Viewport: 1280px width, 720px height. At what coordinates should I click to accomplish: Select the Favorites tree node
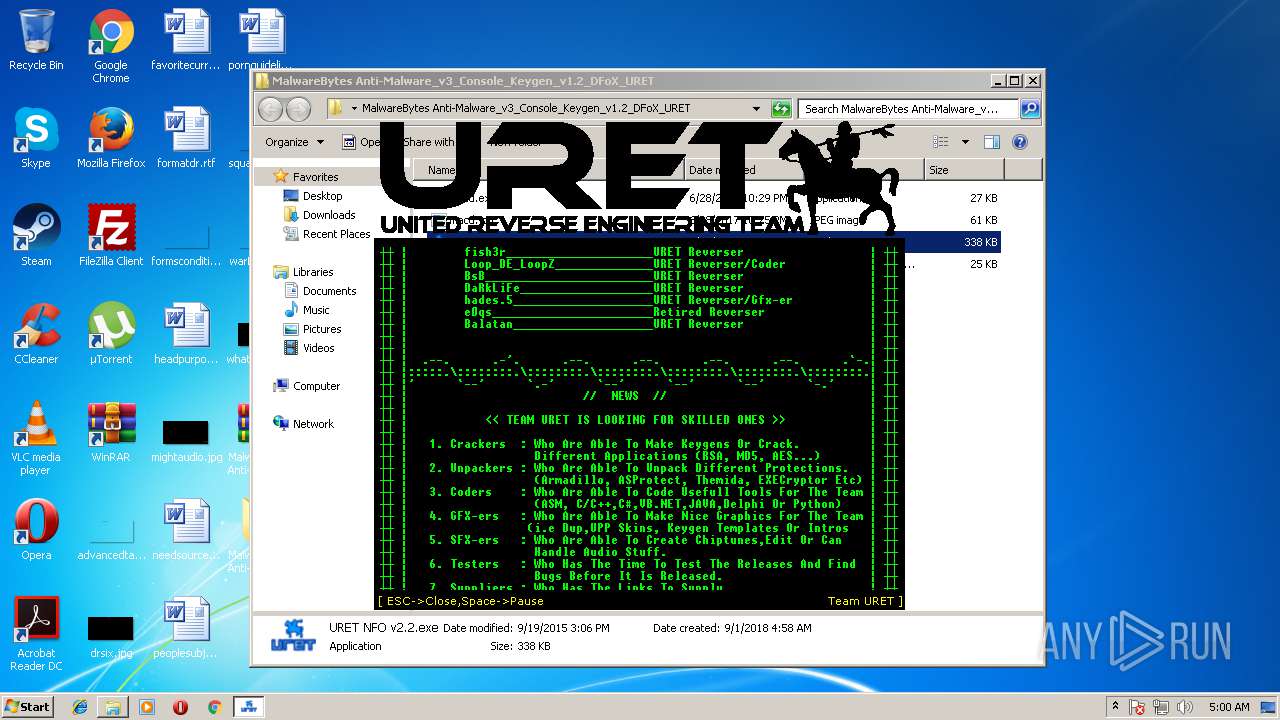(x=315, y=177)
